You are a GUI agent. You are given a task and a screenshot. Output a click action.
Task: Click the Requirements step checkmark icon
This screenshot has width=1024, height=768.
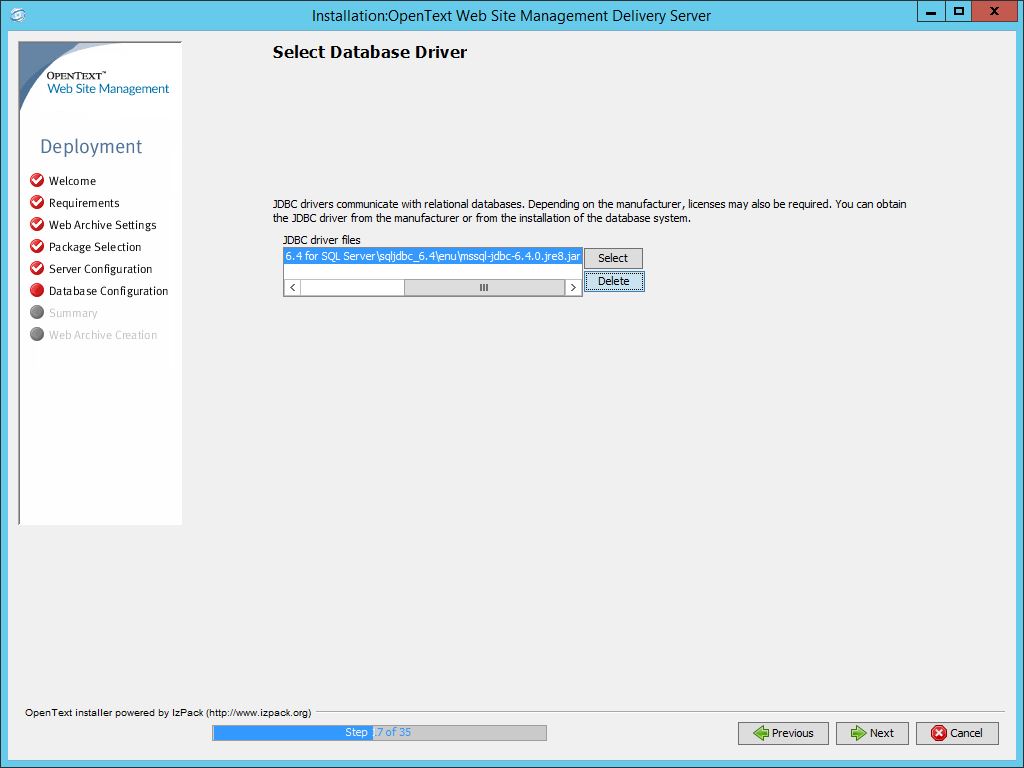[37, 202]
